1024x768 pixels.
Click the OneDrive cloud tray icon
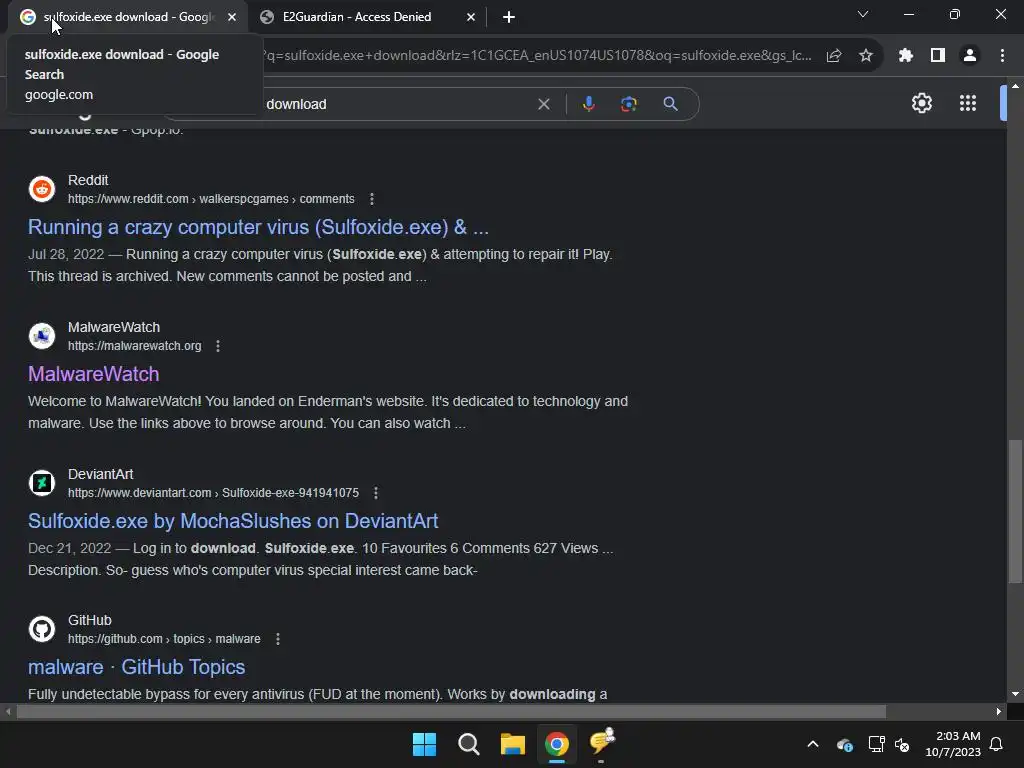[x=844, y=744]
